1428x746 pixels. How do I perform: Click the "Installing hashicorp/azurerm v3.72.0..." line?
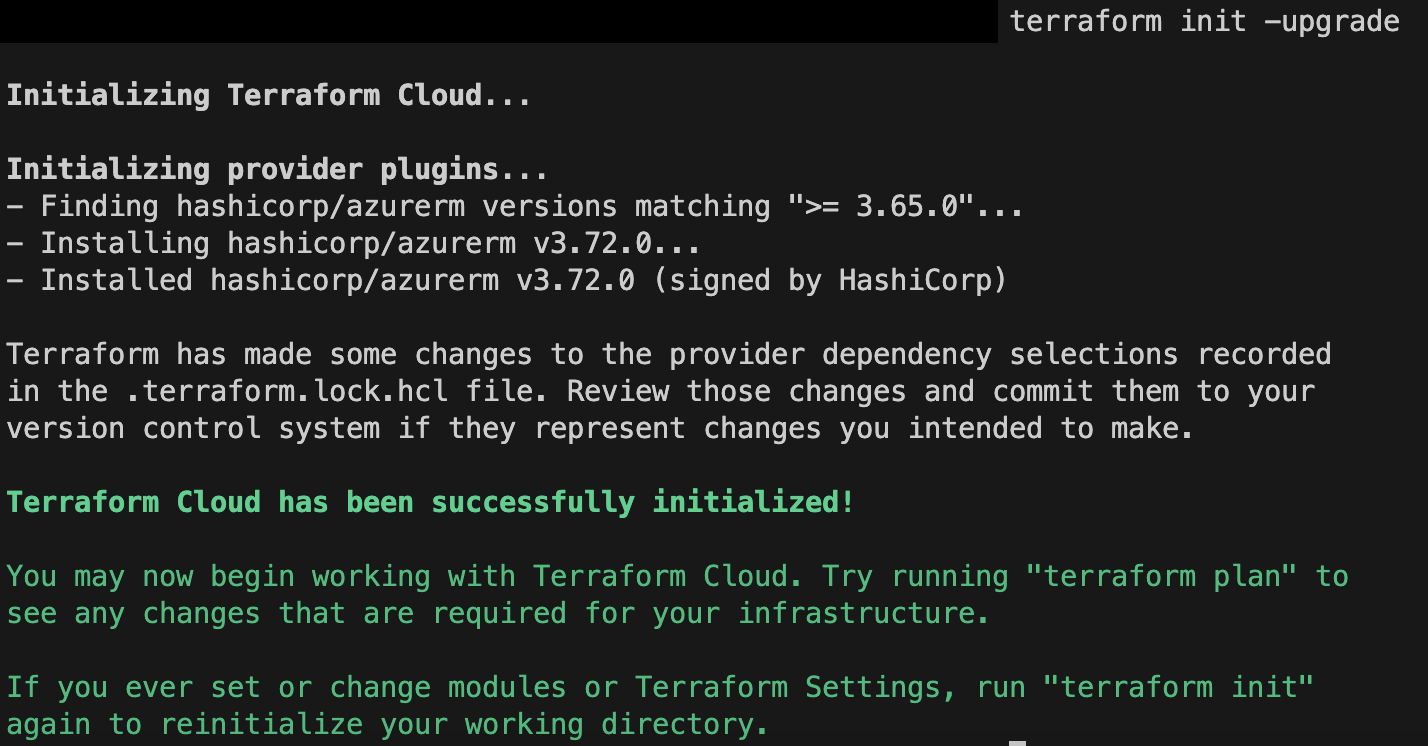[x=353, y=243]
